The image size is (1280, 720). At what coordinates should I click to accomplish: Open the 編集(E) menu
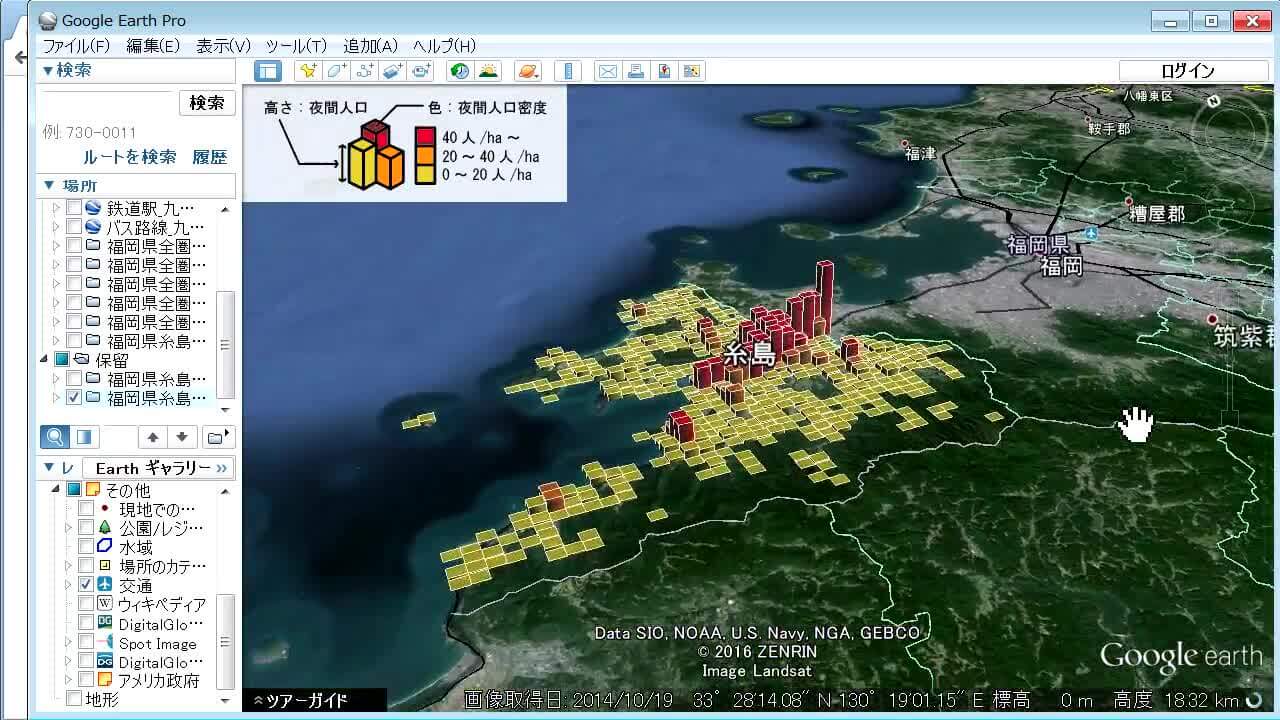(x=153, y=46)
